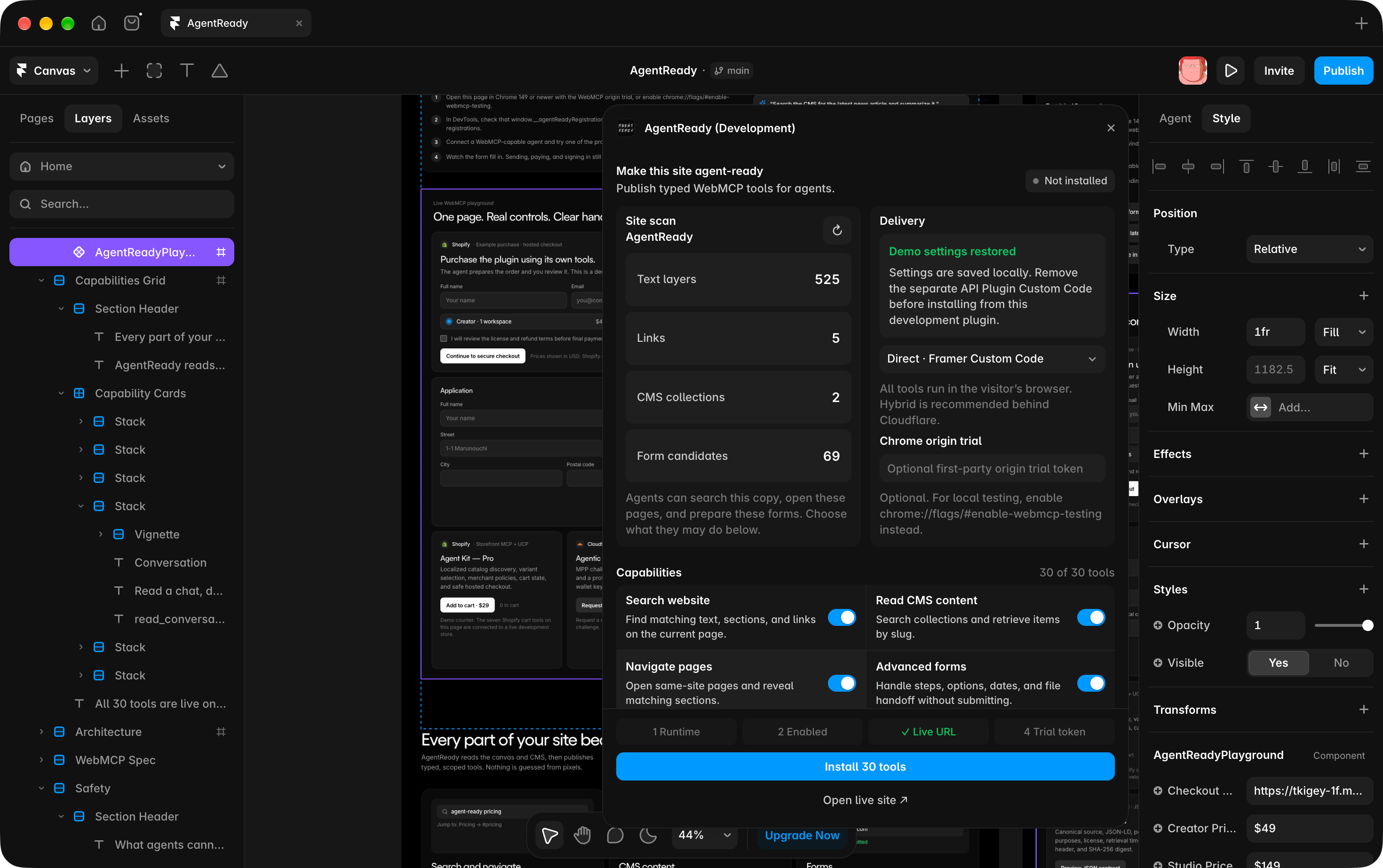Align selection to right edge

point(1217,166)
